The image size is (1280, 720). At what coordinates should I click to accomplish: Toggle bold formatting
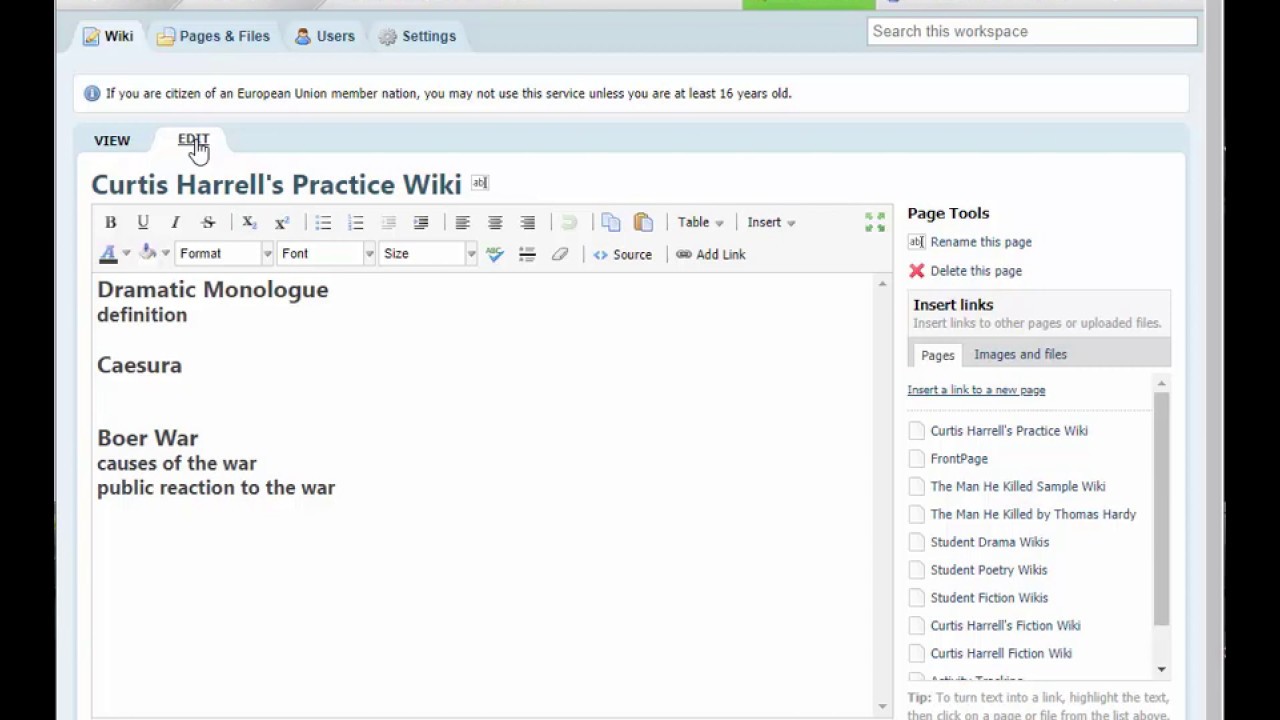[x=111, y=222]
